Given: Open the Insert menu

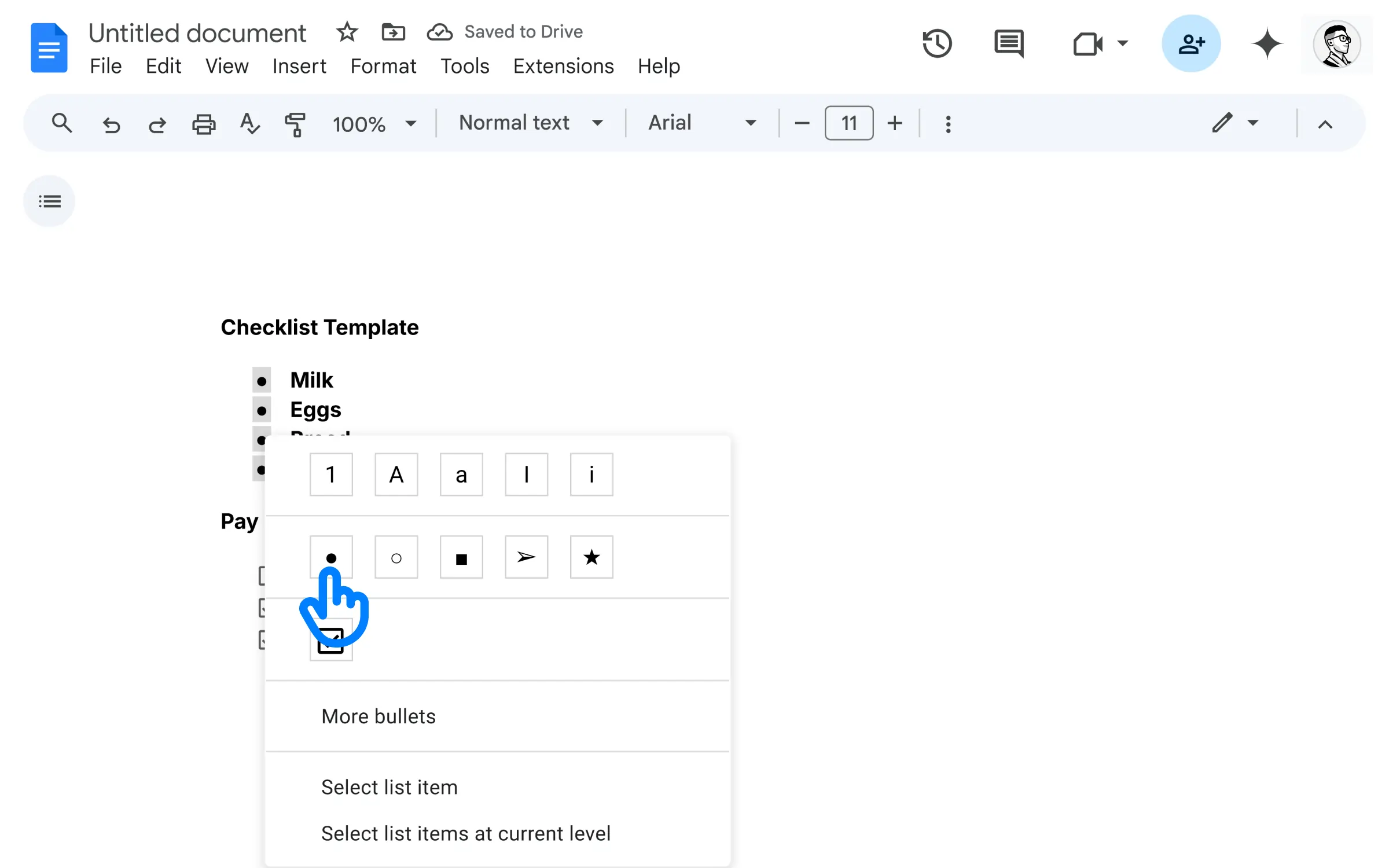Looking at the screenshot, I should [299, 66].
